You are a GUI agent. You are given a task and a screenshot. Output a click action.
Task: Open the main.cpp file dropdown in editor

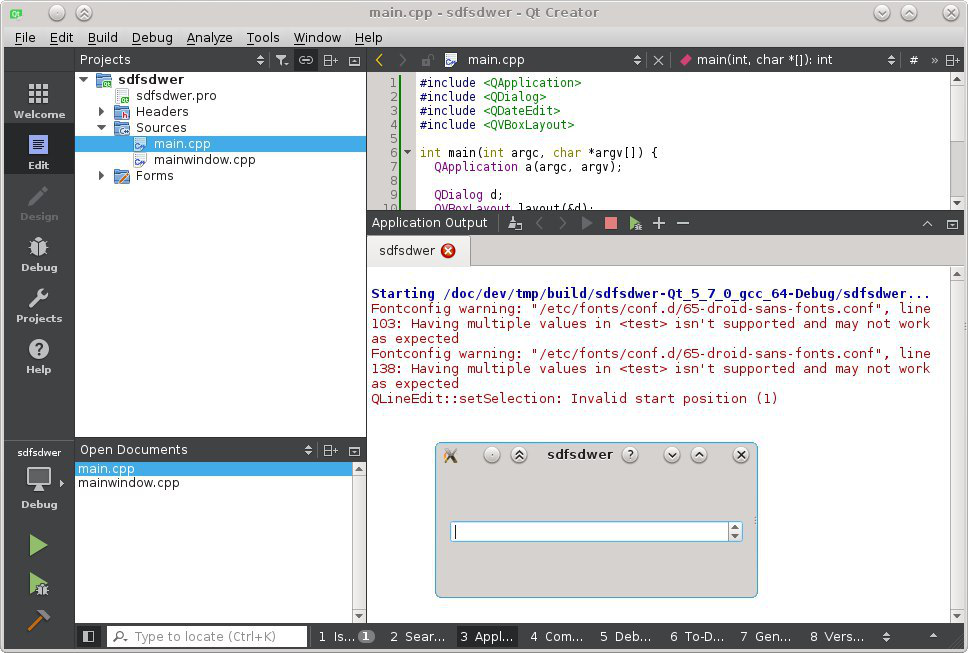637,60
